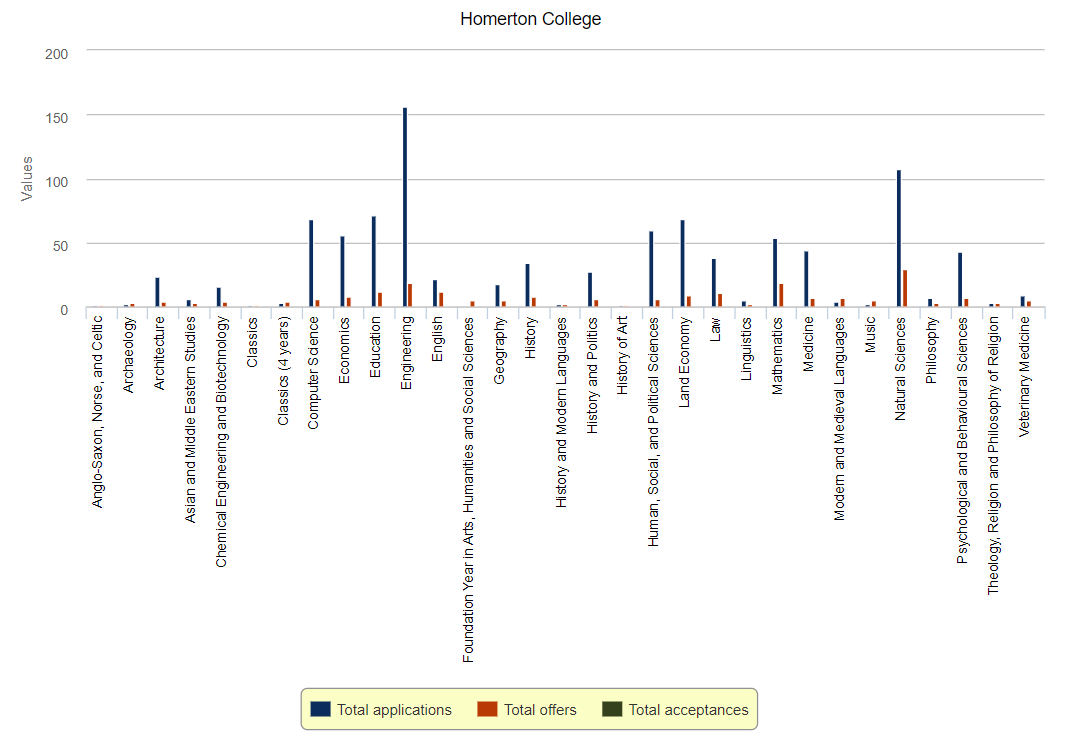
Task: Click the History of Art axis label
Action: pyautogui.click(x=623, y=356)
